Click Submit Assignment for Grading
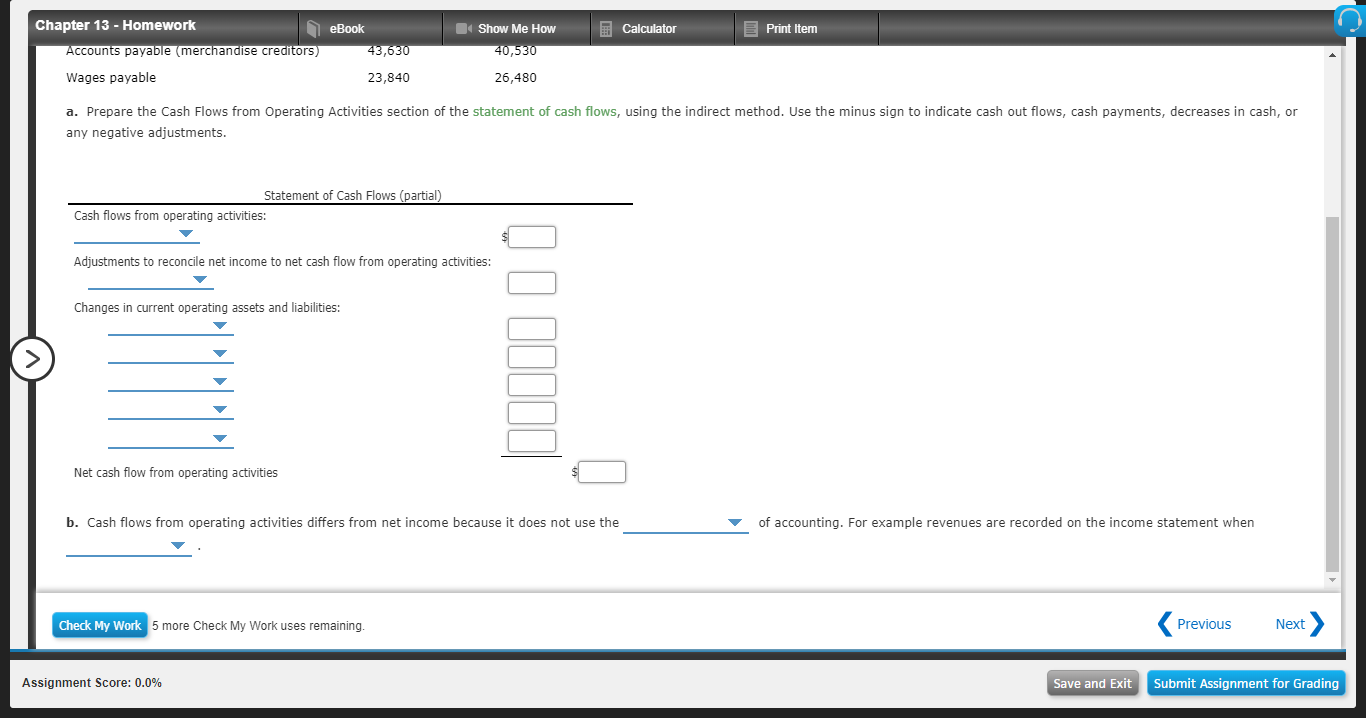1366x718 pixels. coord(1246,683)
